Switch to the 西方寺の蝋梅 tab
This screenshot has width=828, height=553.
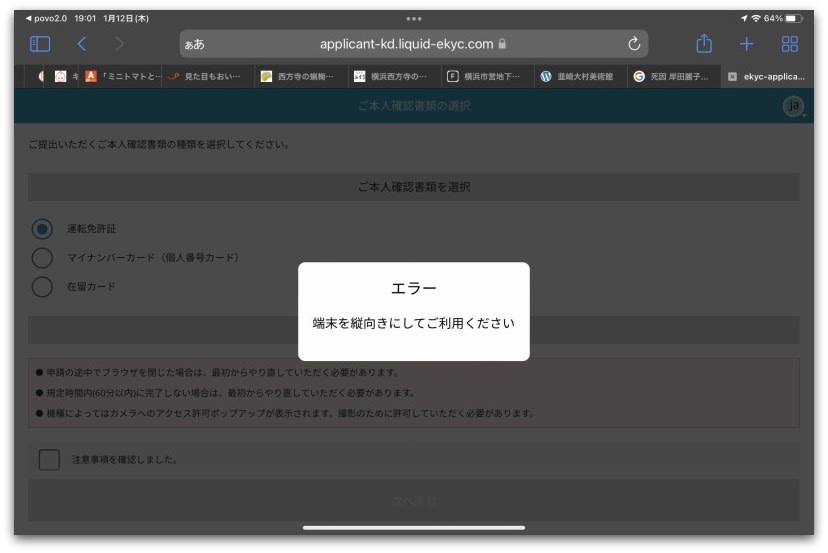pos(301,77)
